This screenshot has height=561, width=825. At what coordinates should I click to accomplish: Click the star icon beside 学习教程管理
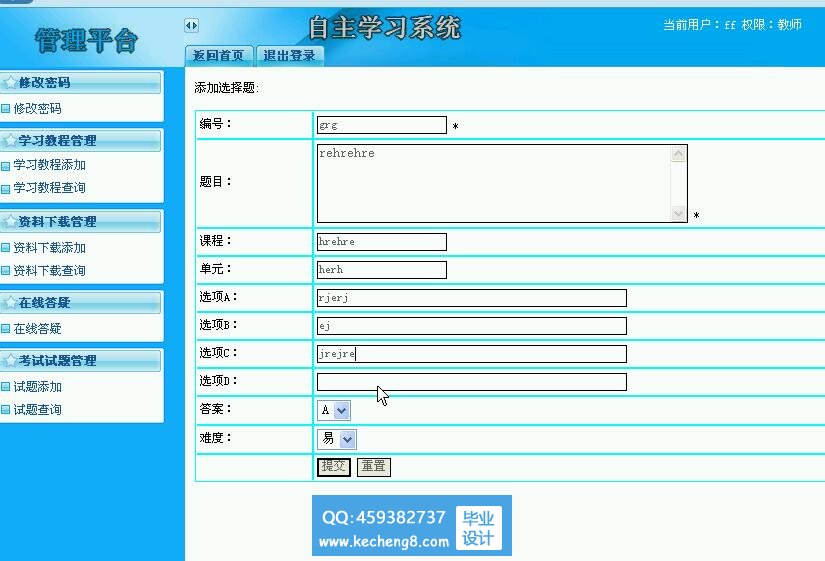pos(10,141)
